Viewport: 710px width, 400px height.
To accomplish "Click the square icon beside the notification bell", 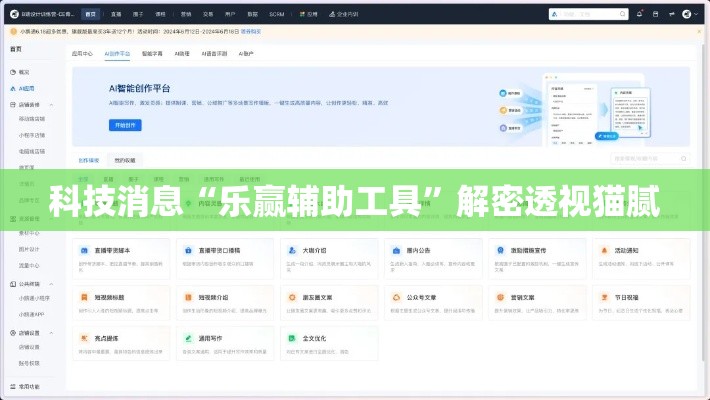I will pos(655,14).
